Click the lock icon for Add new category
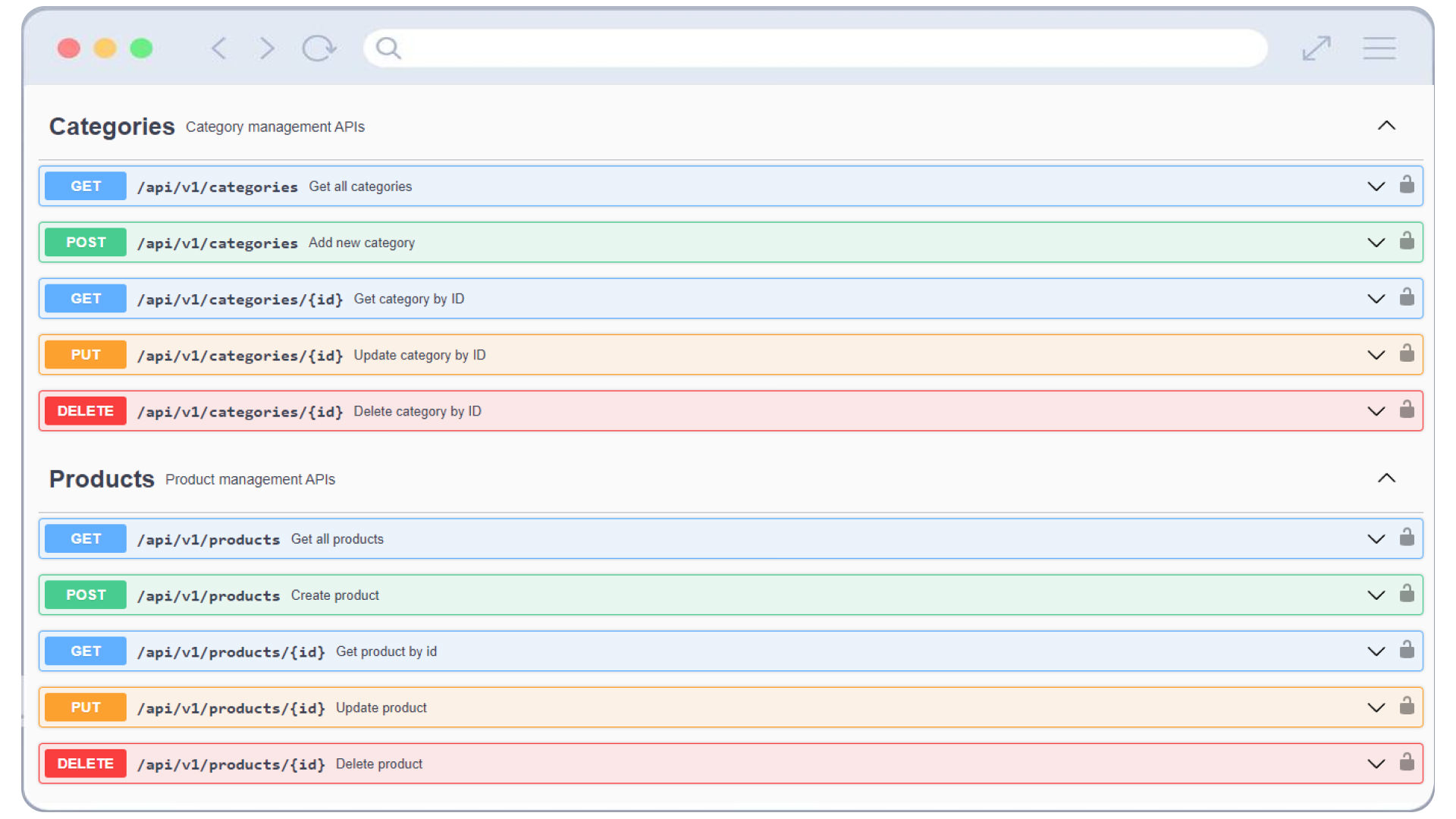This screenshot has height=819, width=1456. (1407, 240)
